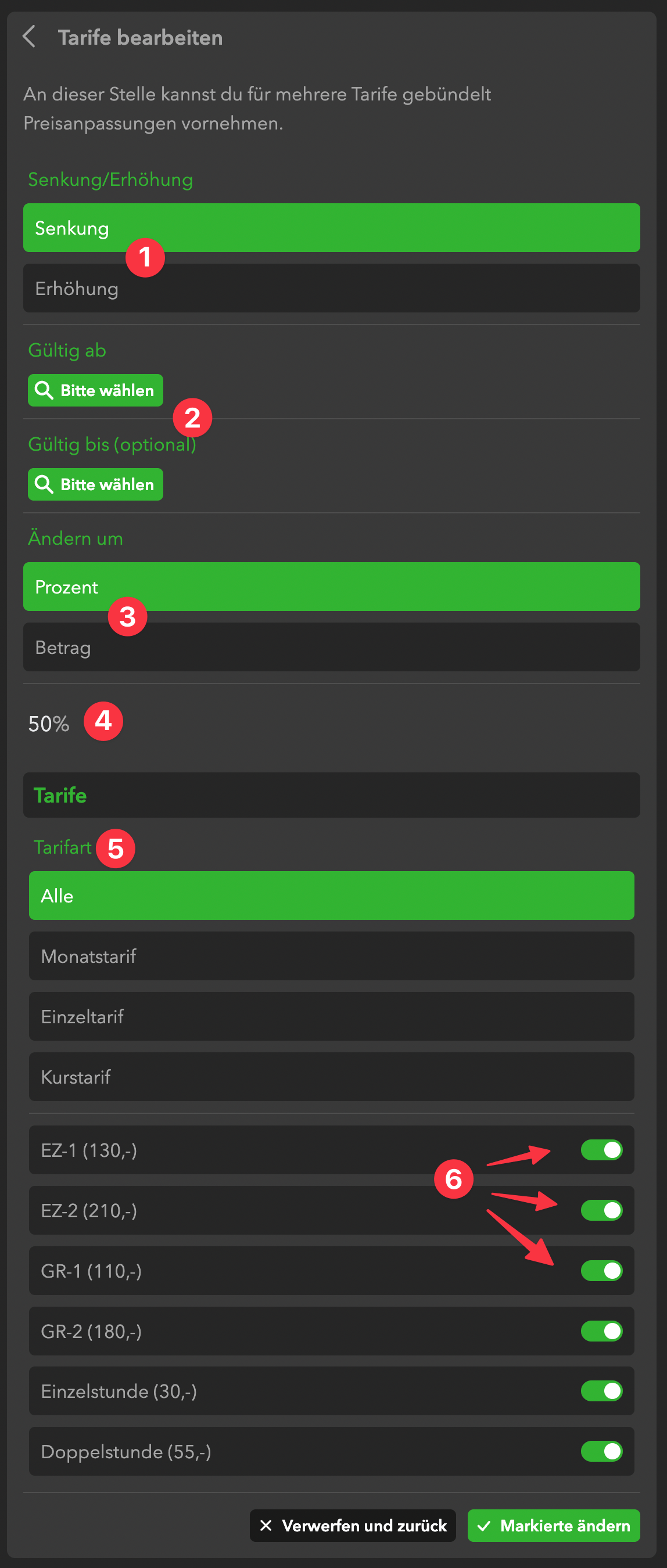Click the checkmark icon on Markierte ändern
This screenshot has height=1568, width=667.
[x=483, y=1526]
